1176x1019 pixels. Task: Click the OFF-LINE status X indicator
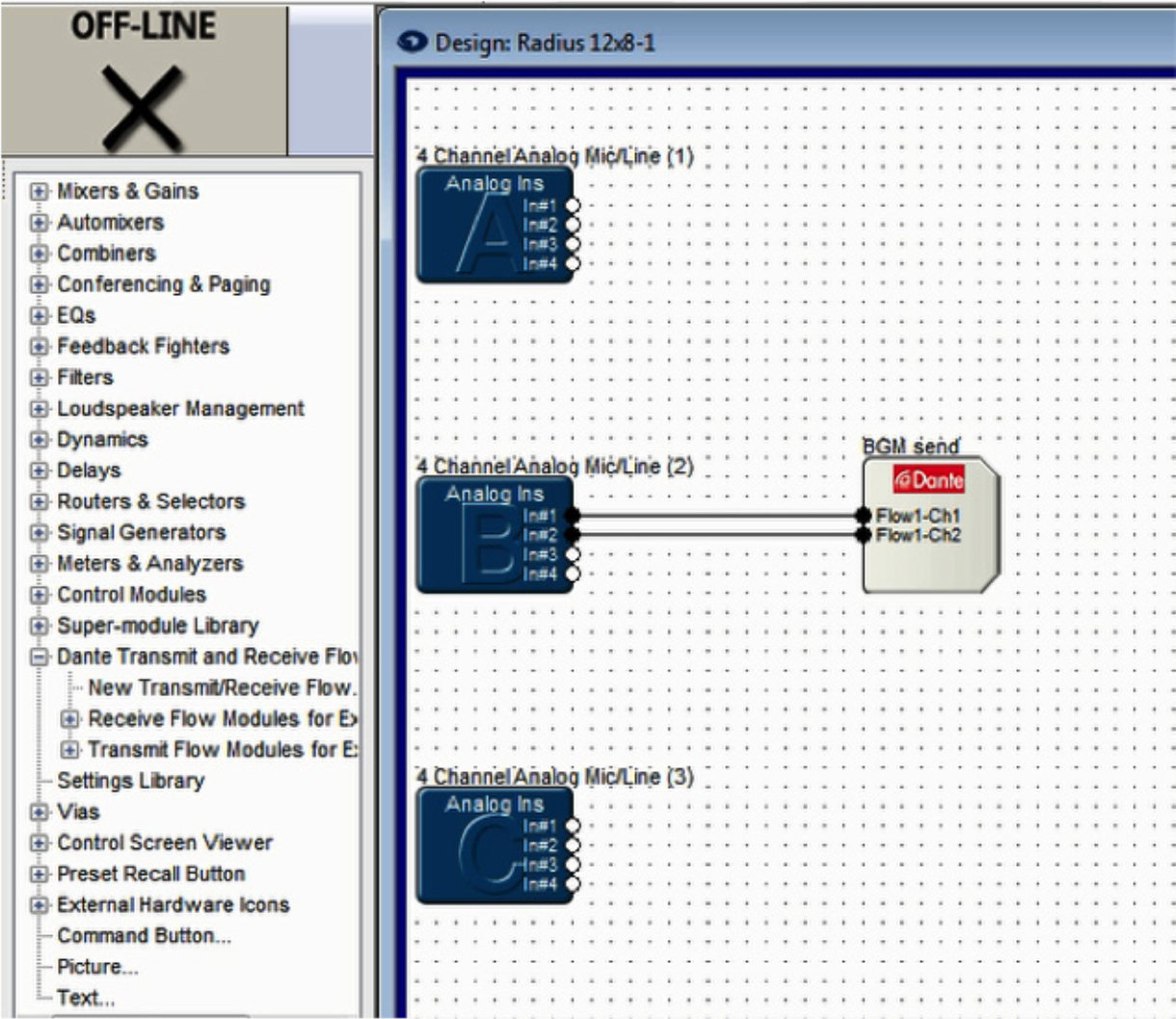(143, 108)
